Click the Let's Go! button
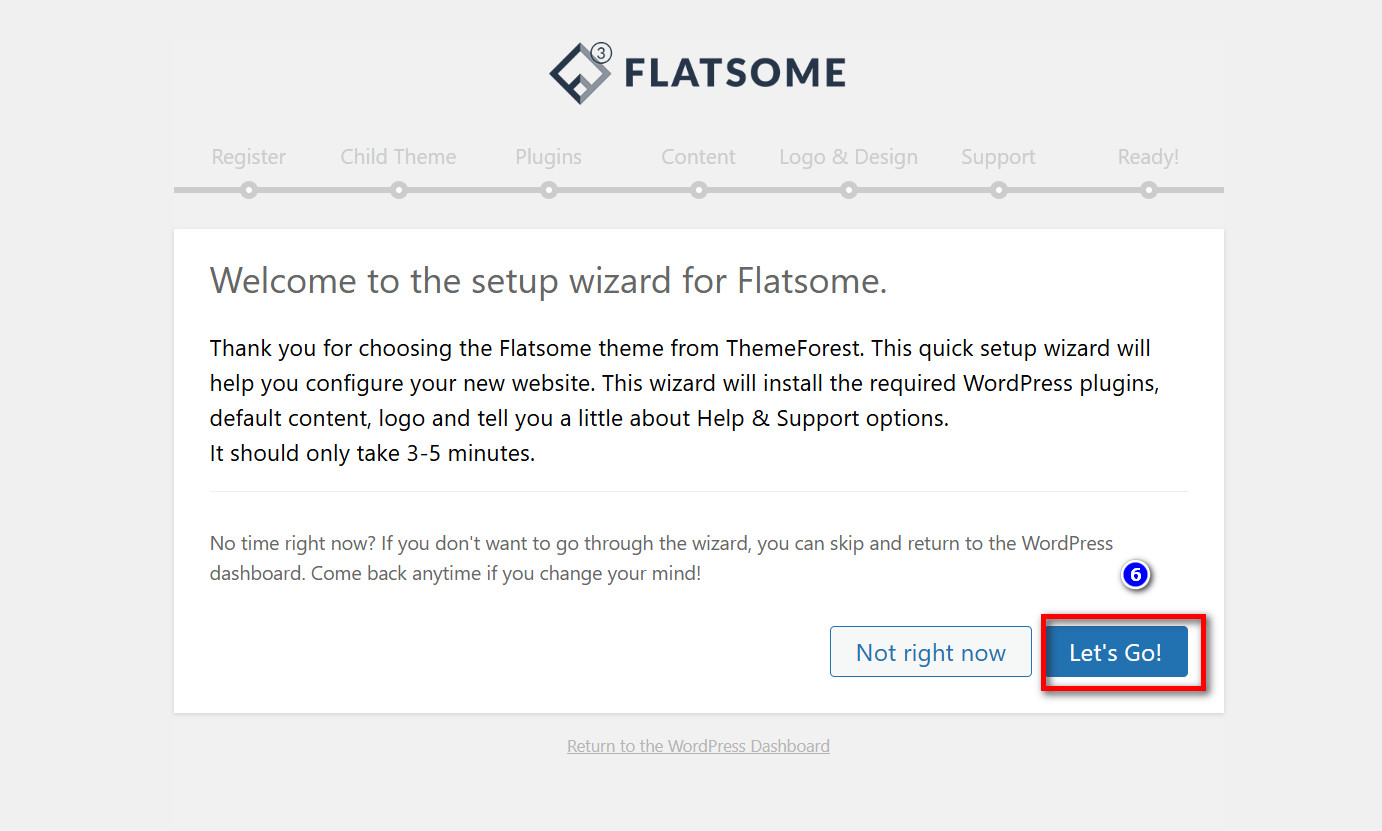1382x831 pixels. (x=1115, y=652)
